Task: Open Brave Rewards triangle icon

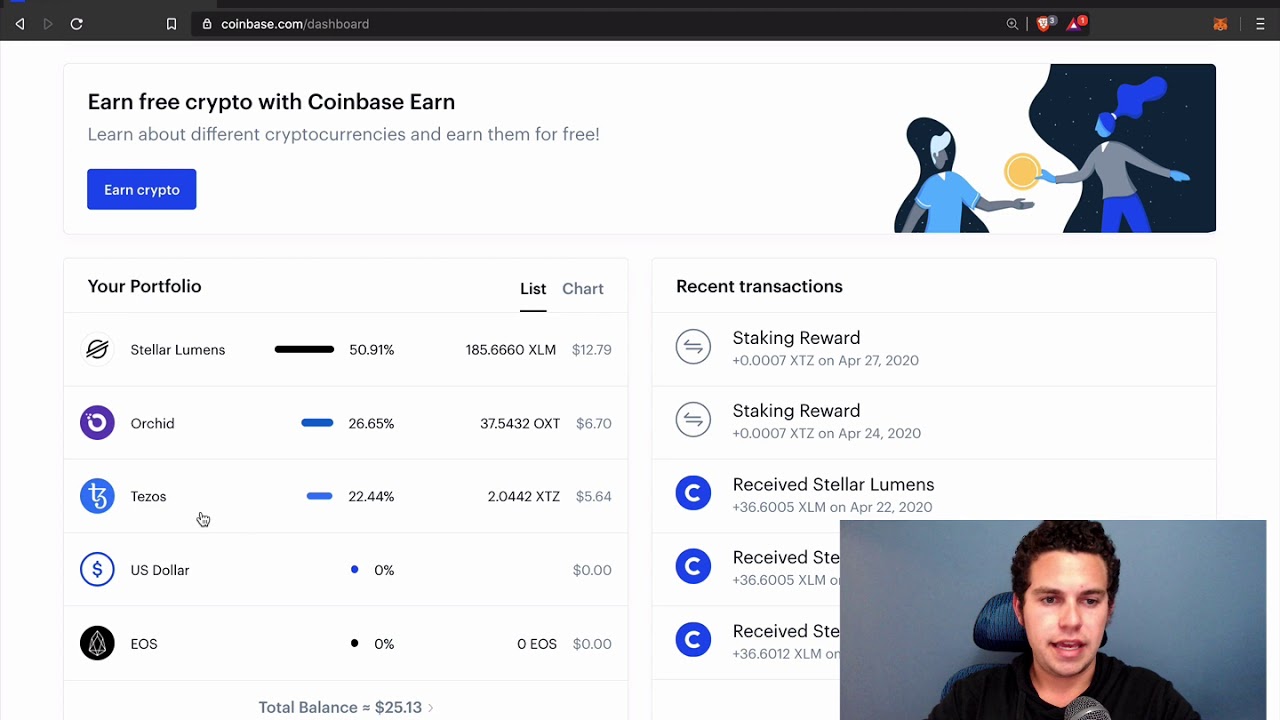Action: click(x=1076, y=23)
